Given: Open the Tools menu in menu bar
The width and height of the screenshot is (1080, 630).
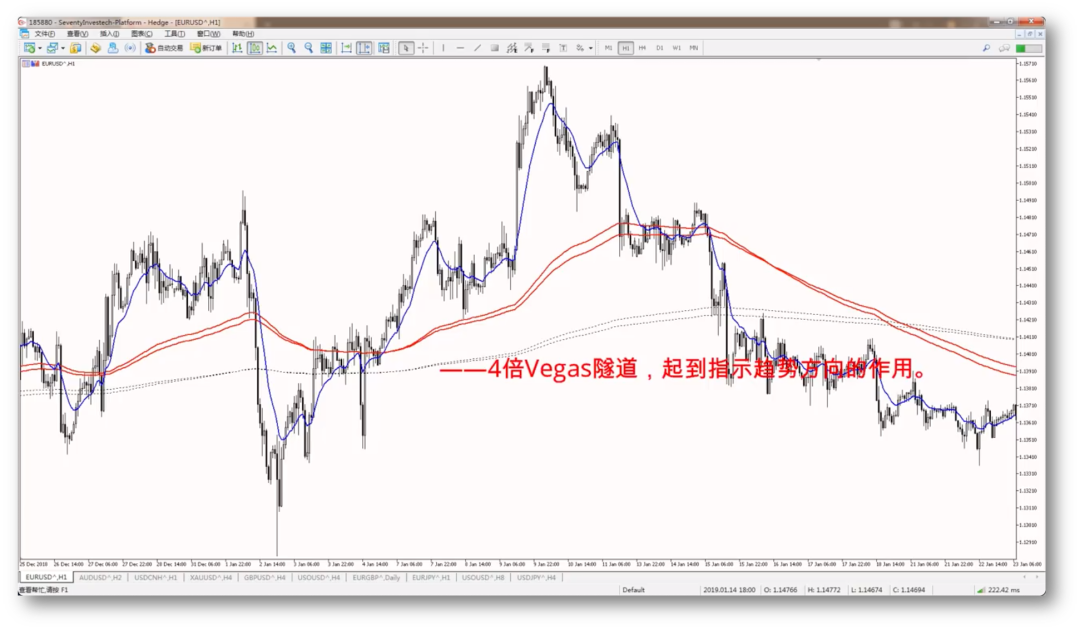Looking at the screenshot, I should coord(174,34).
